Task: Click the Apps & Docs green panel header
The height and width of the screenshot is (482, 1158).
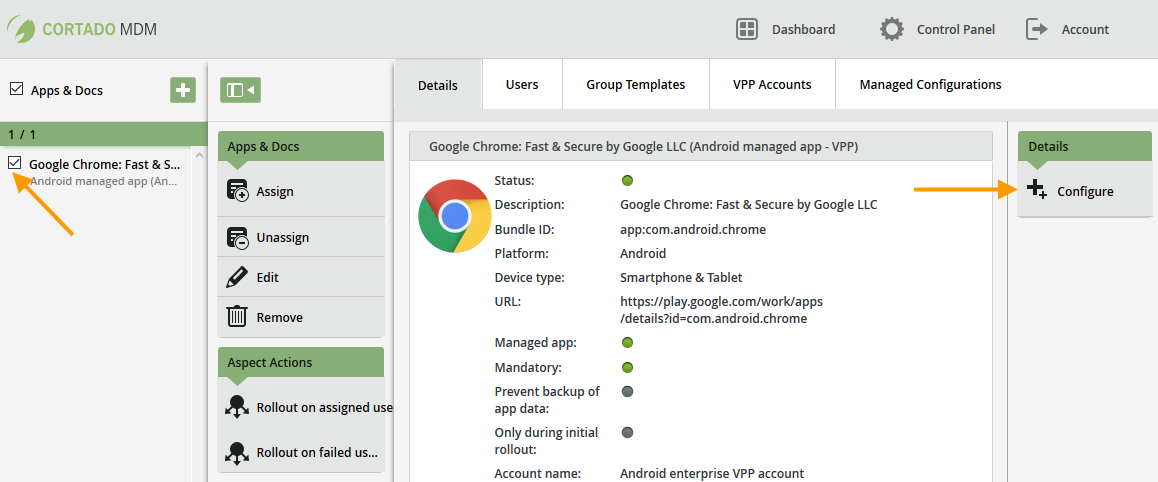Action: tap(301, 146)
